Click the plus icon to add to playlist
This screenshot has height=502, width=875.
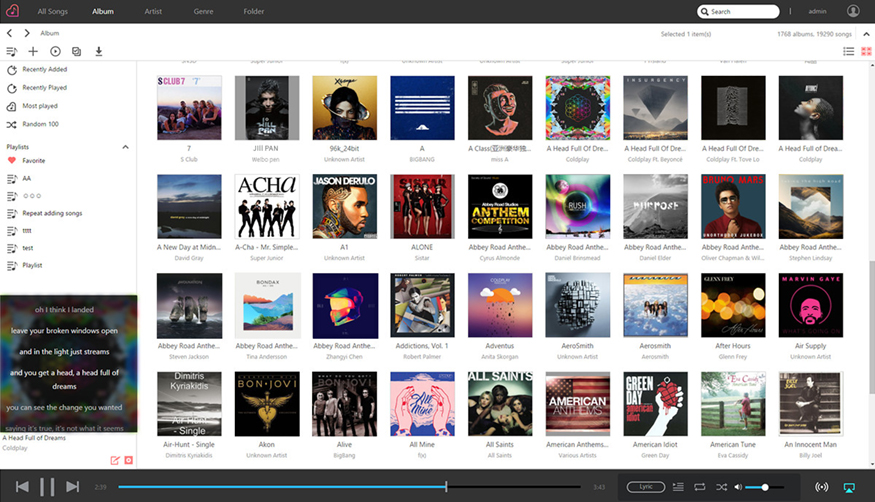33,51
